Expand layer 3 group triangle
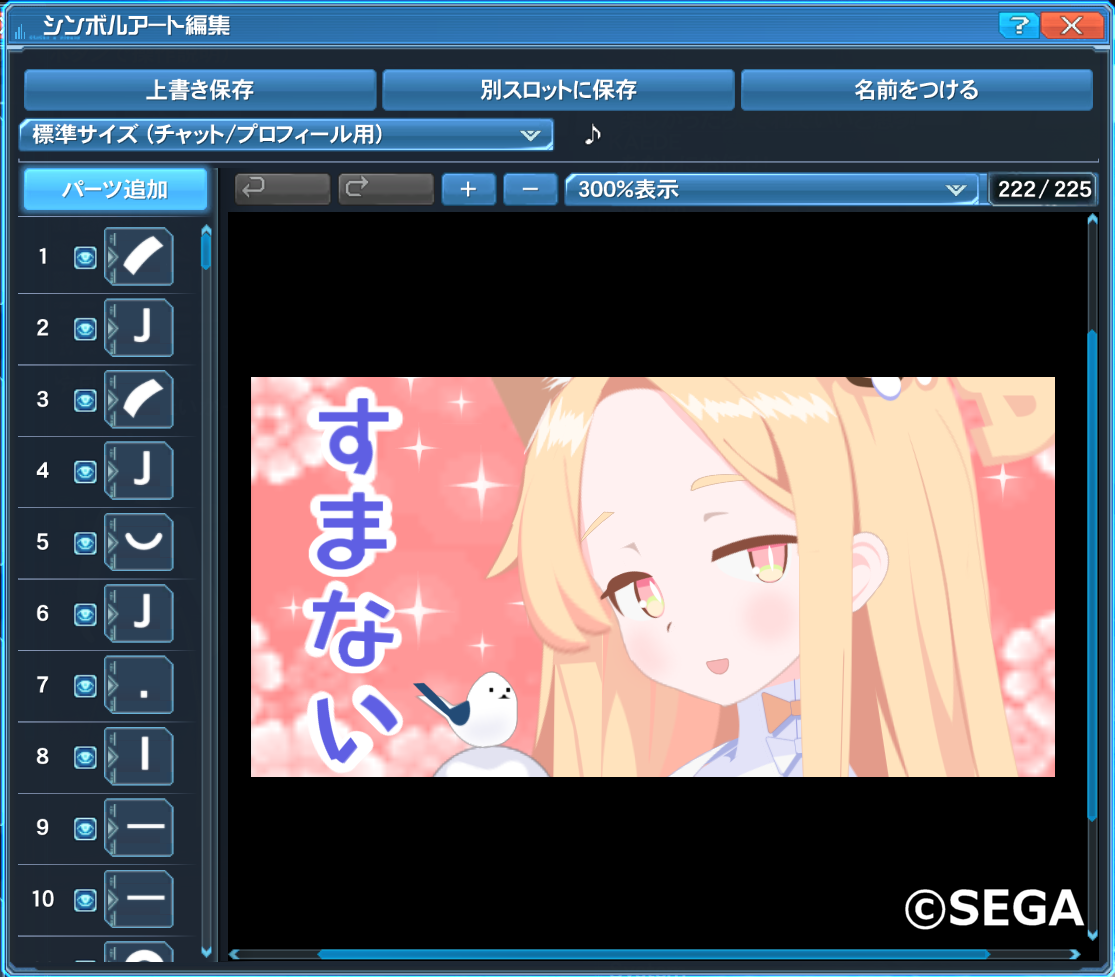Screen dimensions: 1115x977 point(112,400)
